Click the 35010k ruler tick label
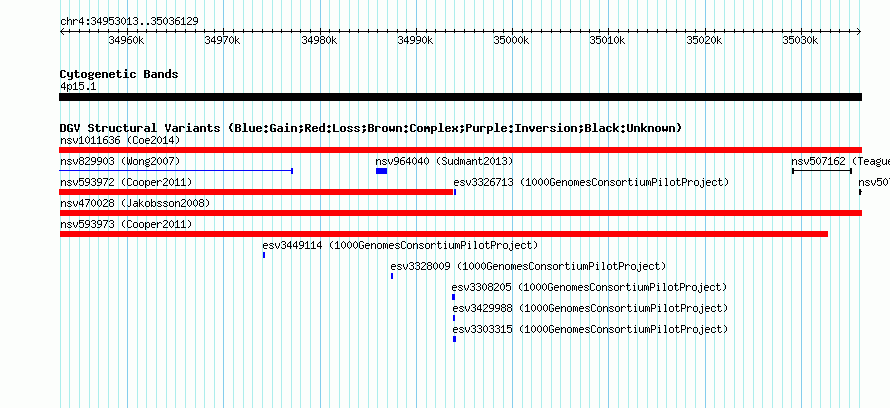The image size is (890, 408). (608, 40)
